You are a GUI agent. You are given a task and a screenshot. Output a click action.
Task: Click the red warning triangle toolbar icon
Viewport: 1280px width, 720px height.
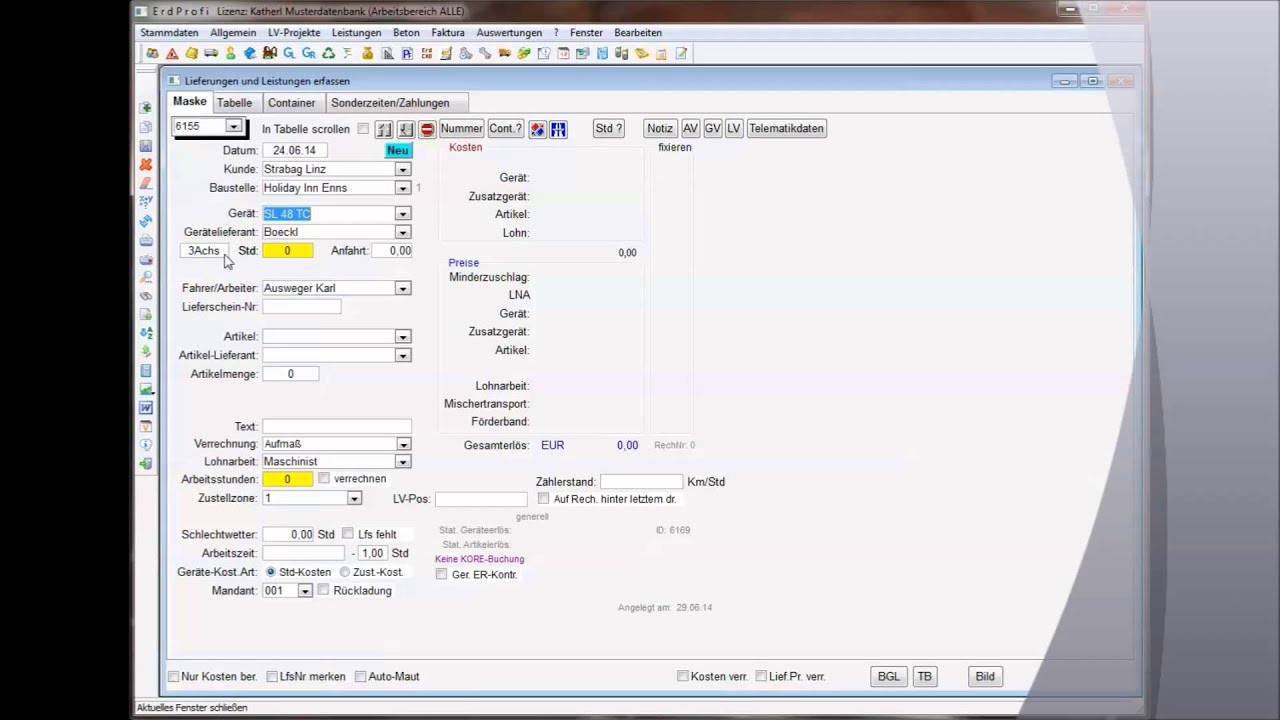172,53
